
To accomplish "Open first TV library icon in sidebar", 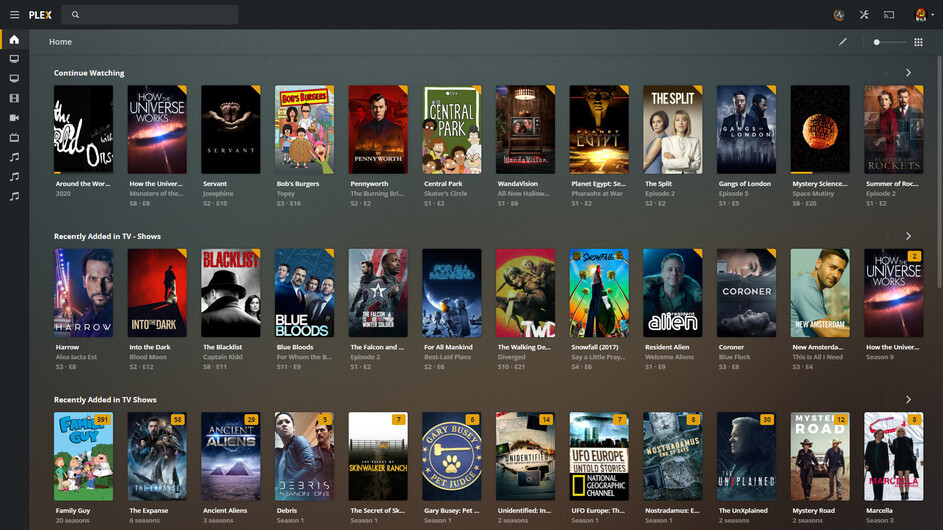I will [14, 59].
